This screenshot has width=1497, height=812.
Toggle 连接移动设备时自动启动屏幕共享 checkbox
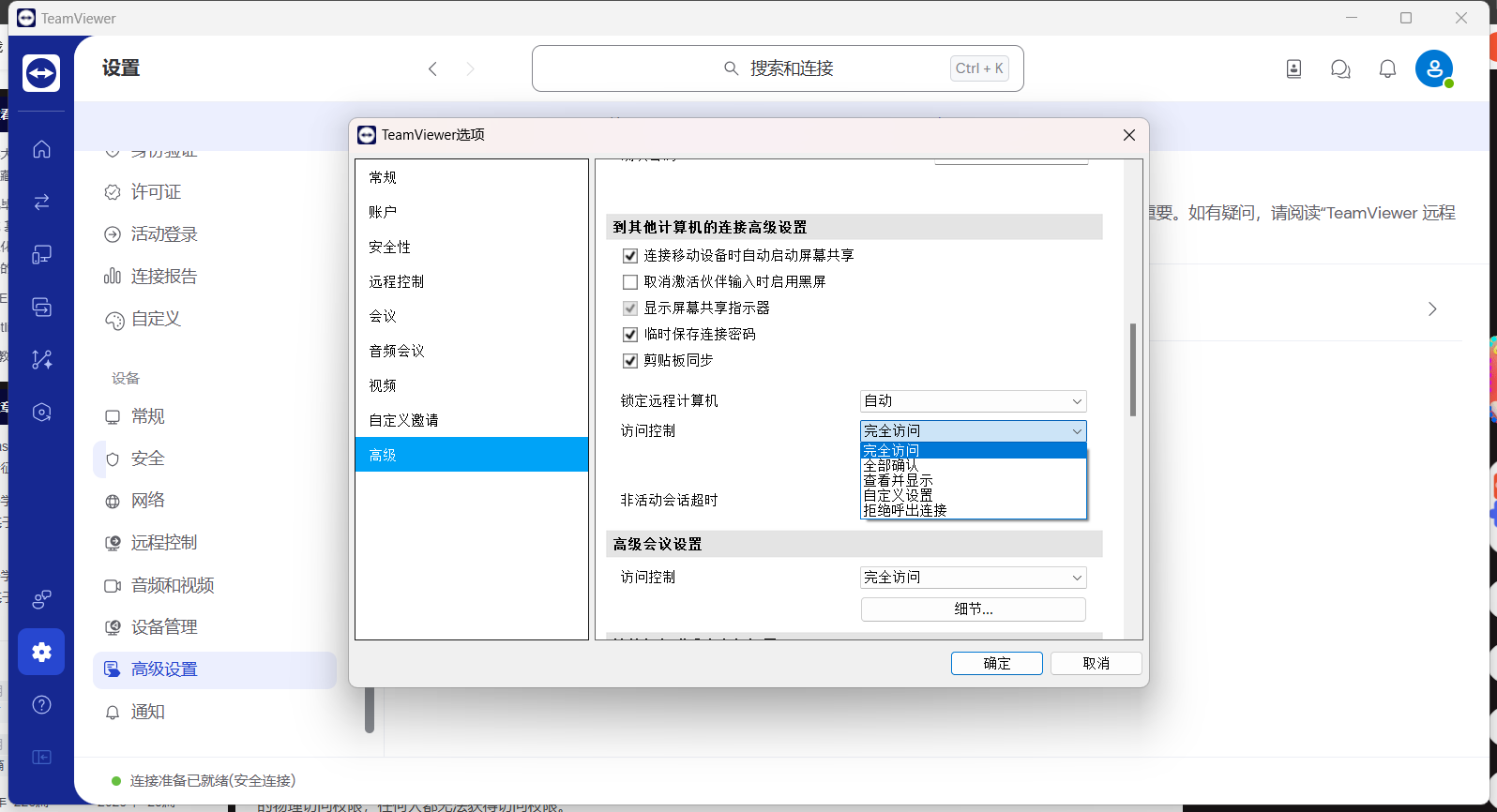coord(630,255)
